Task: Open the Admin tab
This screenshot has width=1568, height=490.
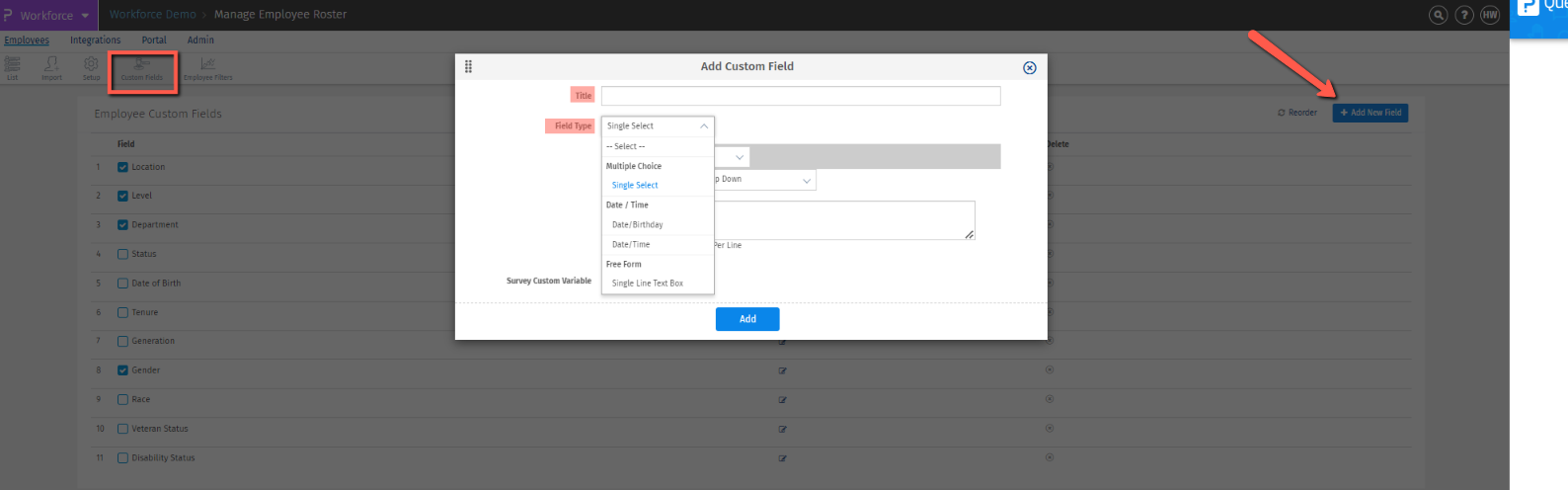Action: point(200,41)
